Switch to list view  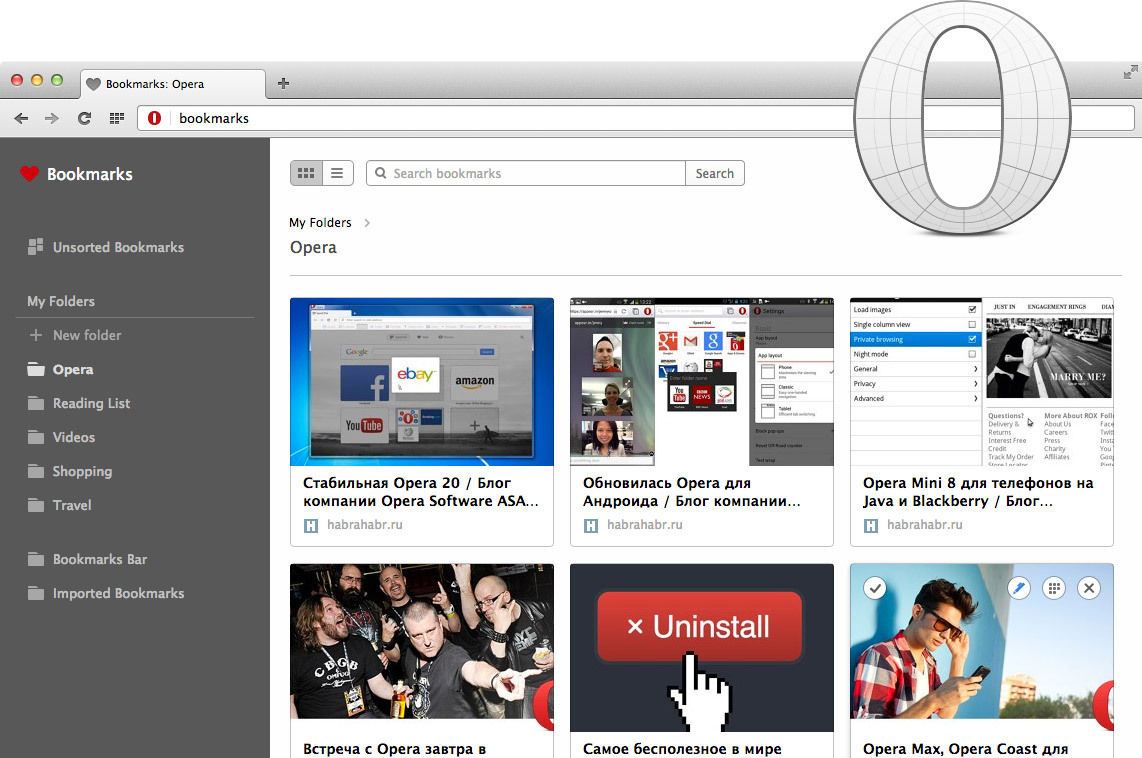[337, 173]
